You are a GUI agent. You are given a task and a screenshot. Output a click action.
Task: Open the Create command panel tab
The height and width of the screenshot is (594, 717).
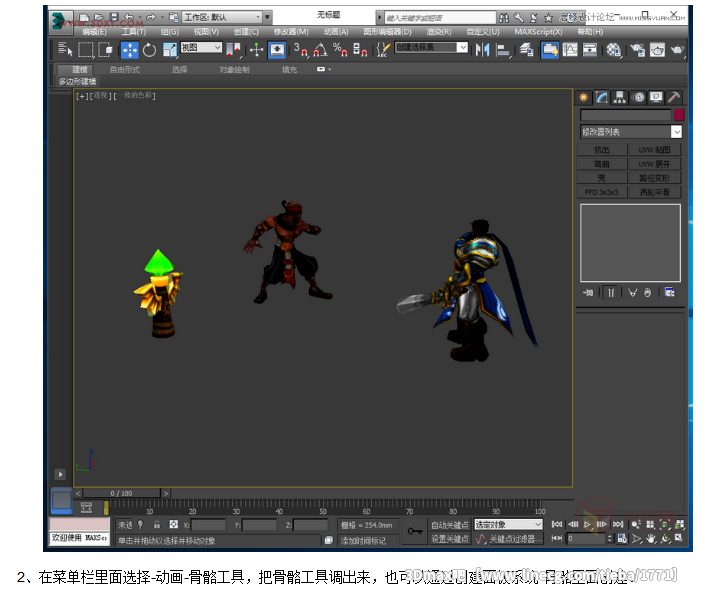[583, 97]
